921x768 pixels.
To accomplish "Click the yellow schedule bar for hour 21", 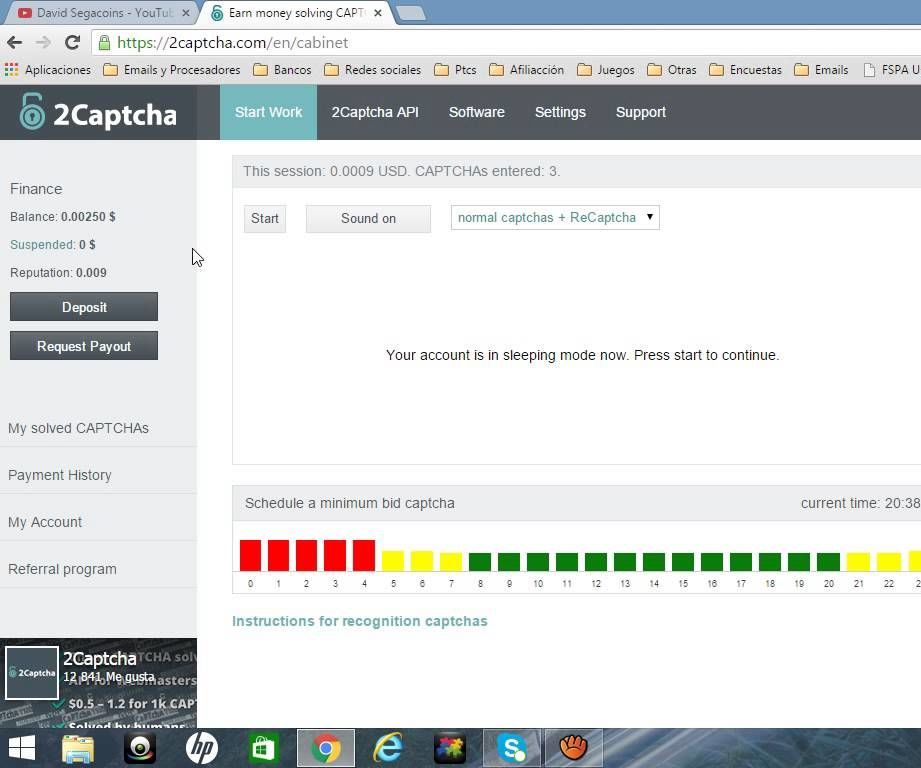I will click(x=858, y=561).
